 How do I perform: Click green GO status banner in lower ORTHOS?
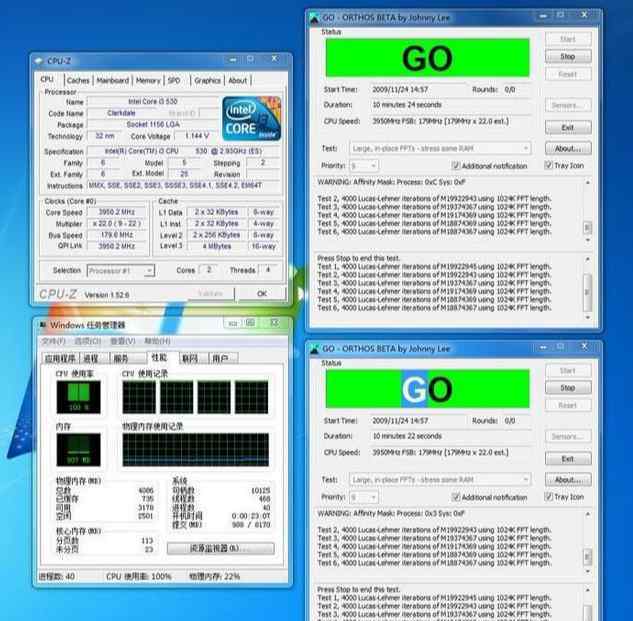428,389
